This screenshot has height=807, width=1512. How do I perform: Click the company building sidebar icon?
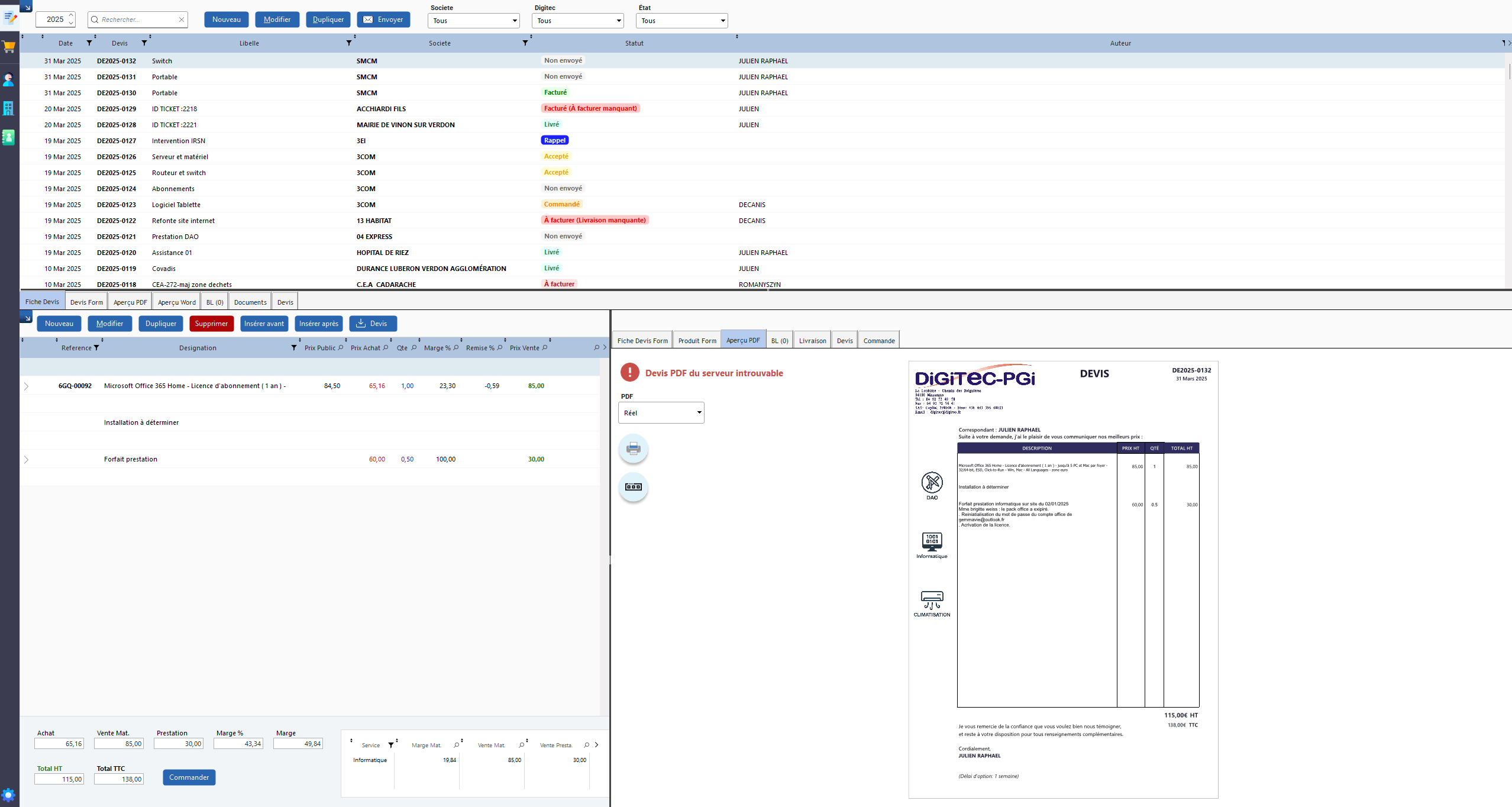pos(9,109)
